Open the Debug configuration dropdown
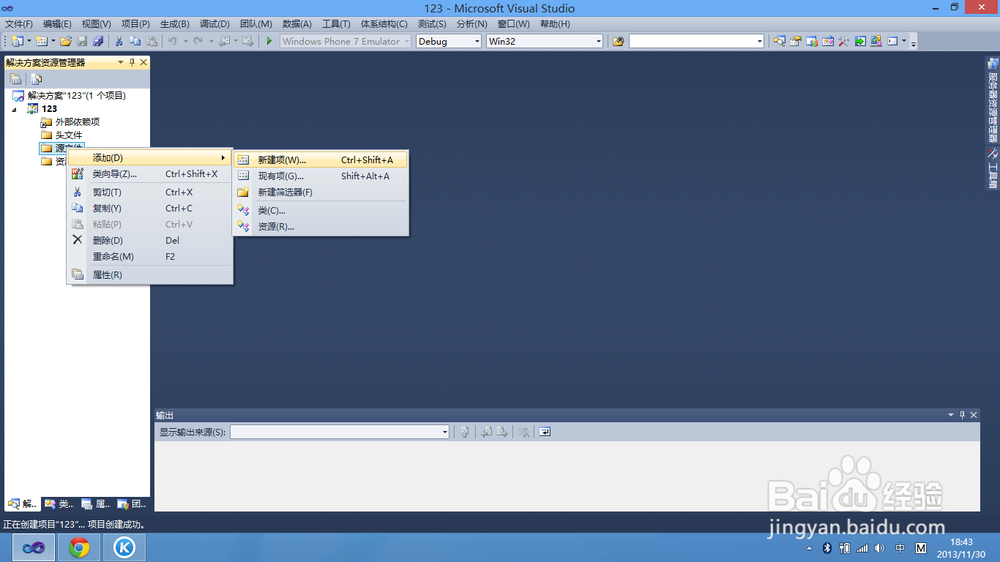 [x=476, y=41]
